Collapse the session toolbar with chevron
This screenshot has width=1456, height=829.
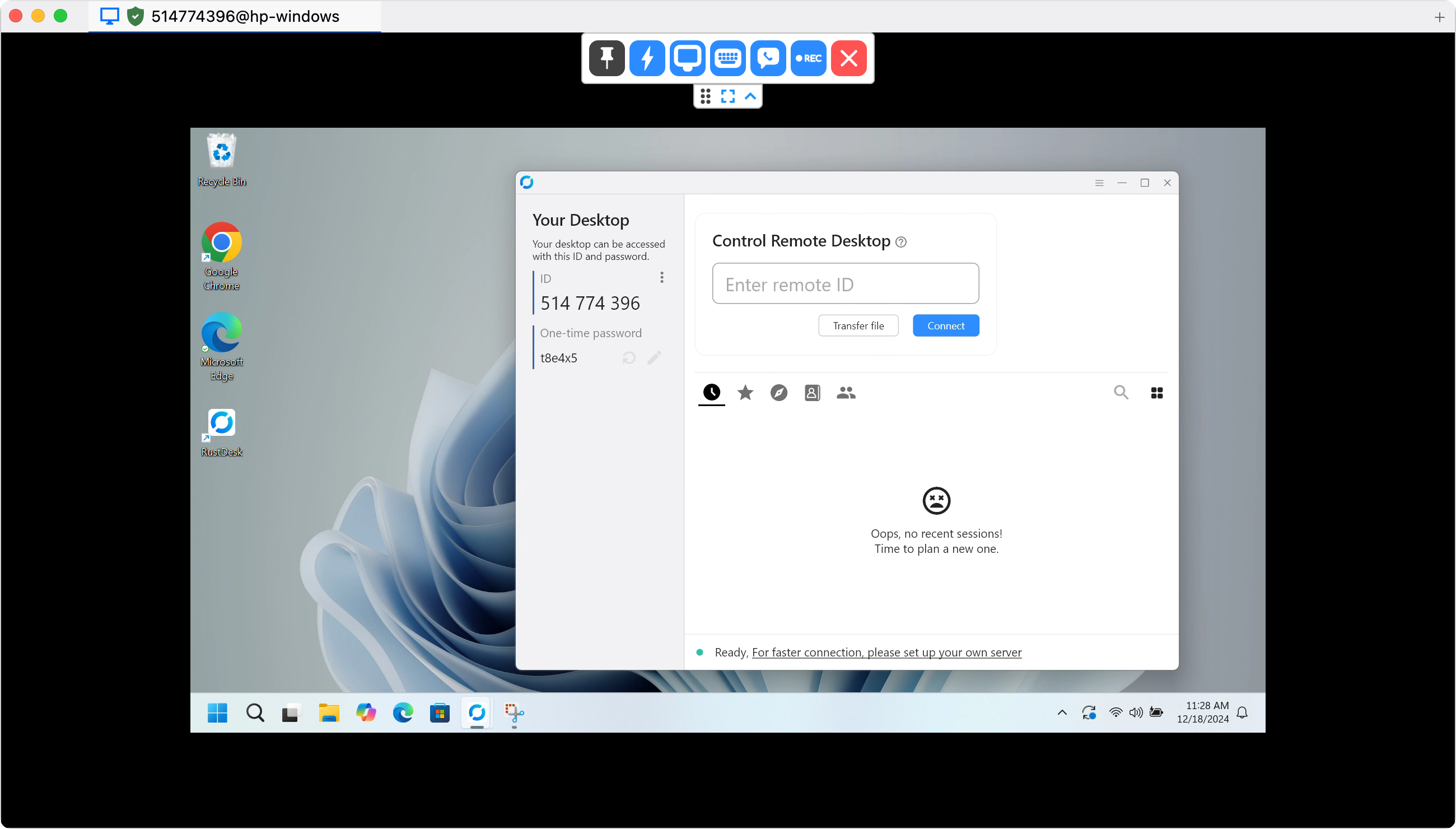coord(750,96)
